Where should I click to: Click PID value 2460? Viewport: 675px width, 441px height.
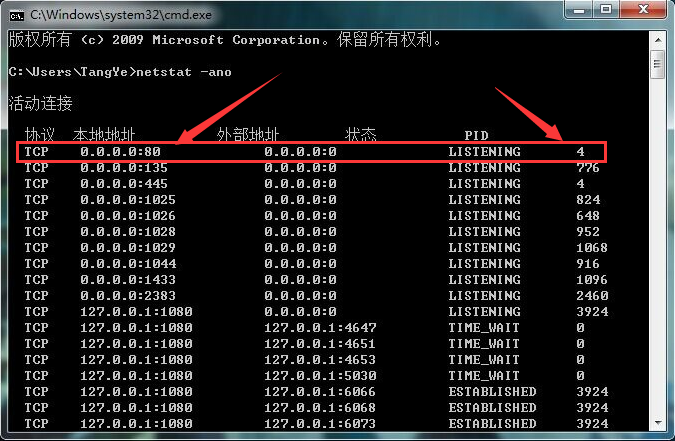pyautogui.click(x=592, y=296)
